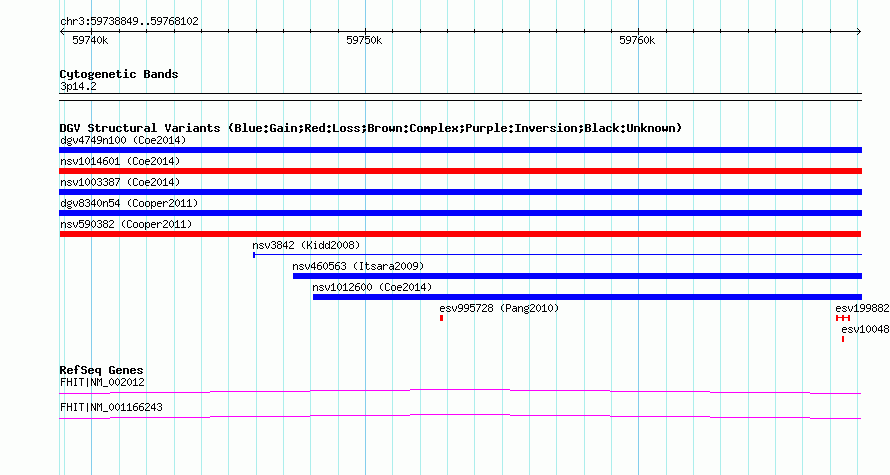Screen dimensions: 890x475
Task: Open the esv199882 variant label
Action: click(x=862, y=308)
